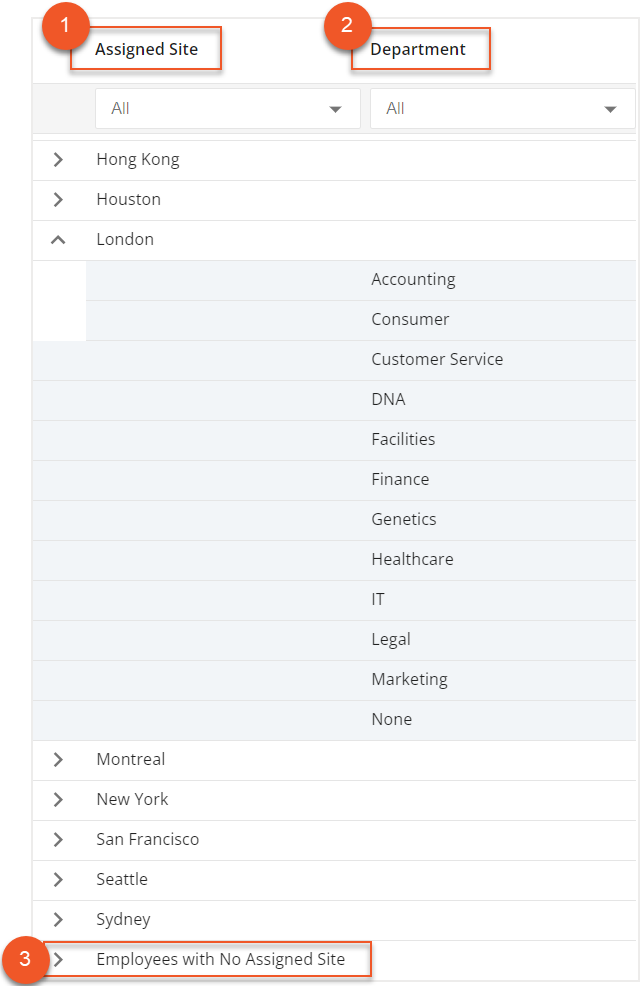The image size is (640, 986).
Task: Expand the New York site row
Action: [58, 800]
